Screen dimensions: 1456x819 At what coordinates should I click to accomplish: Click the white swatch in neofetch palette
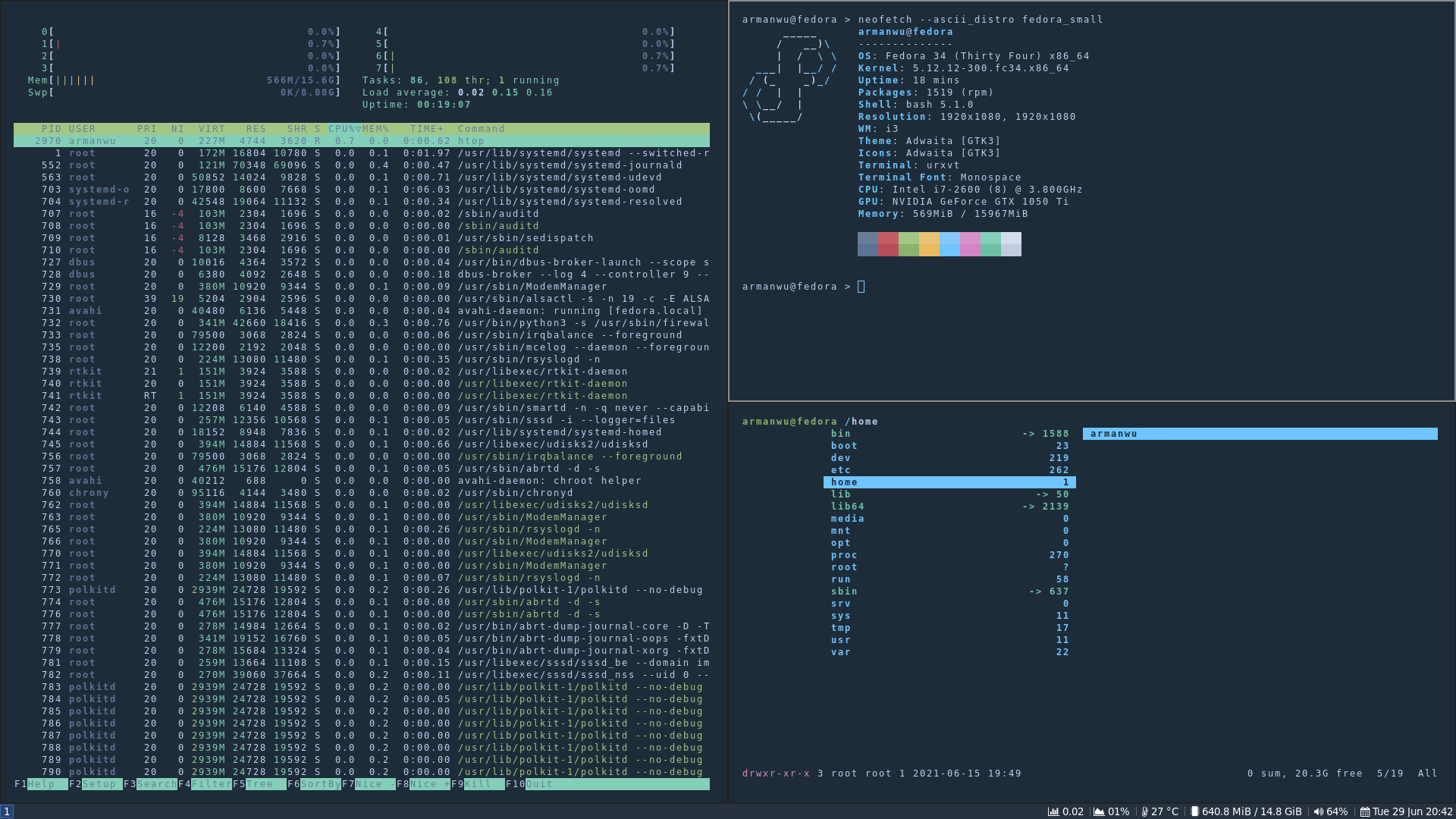pyautogui.click(x=1011, y=244)
